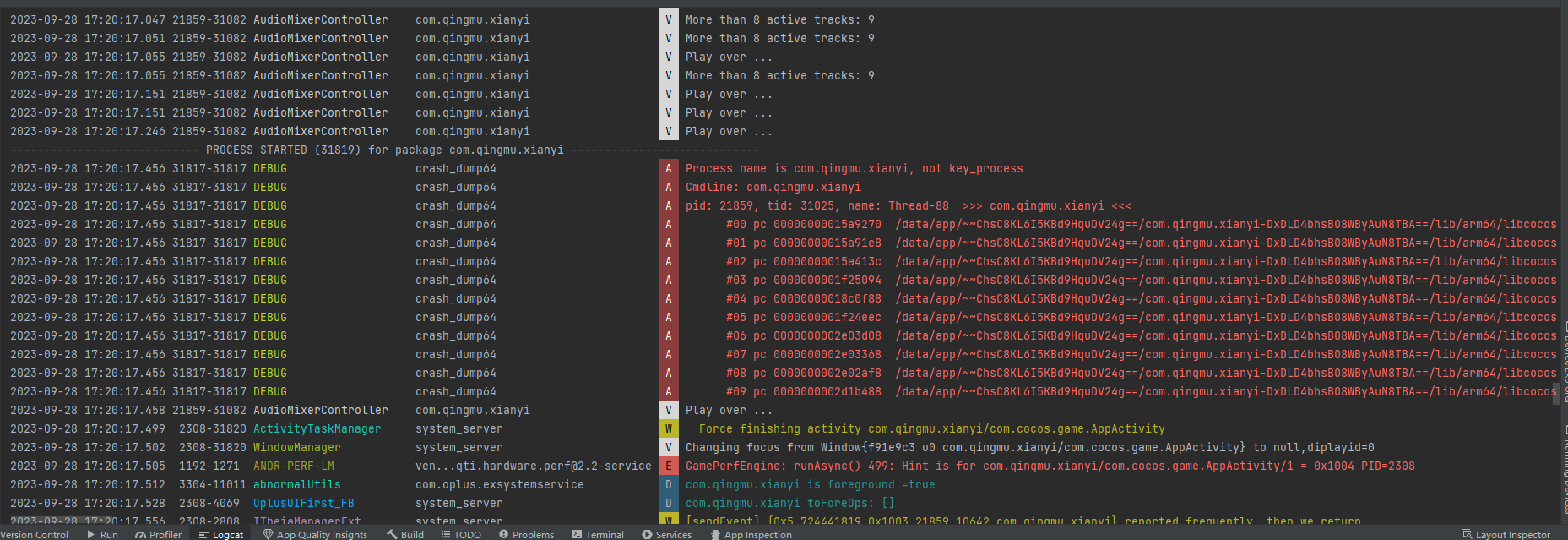This screenshot has width=1568, height=540.
Task: Open the Build tool window
Action: tap(405, 534)
